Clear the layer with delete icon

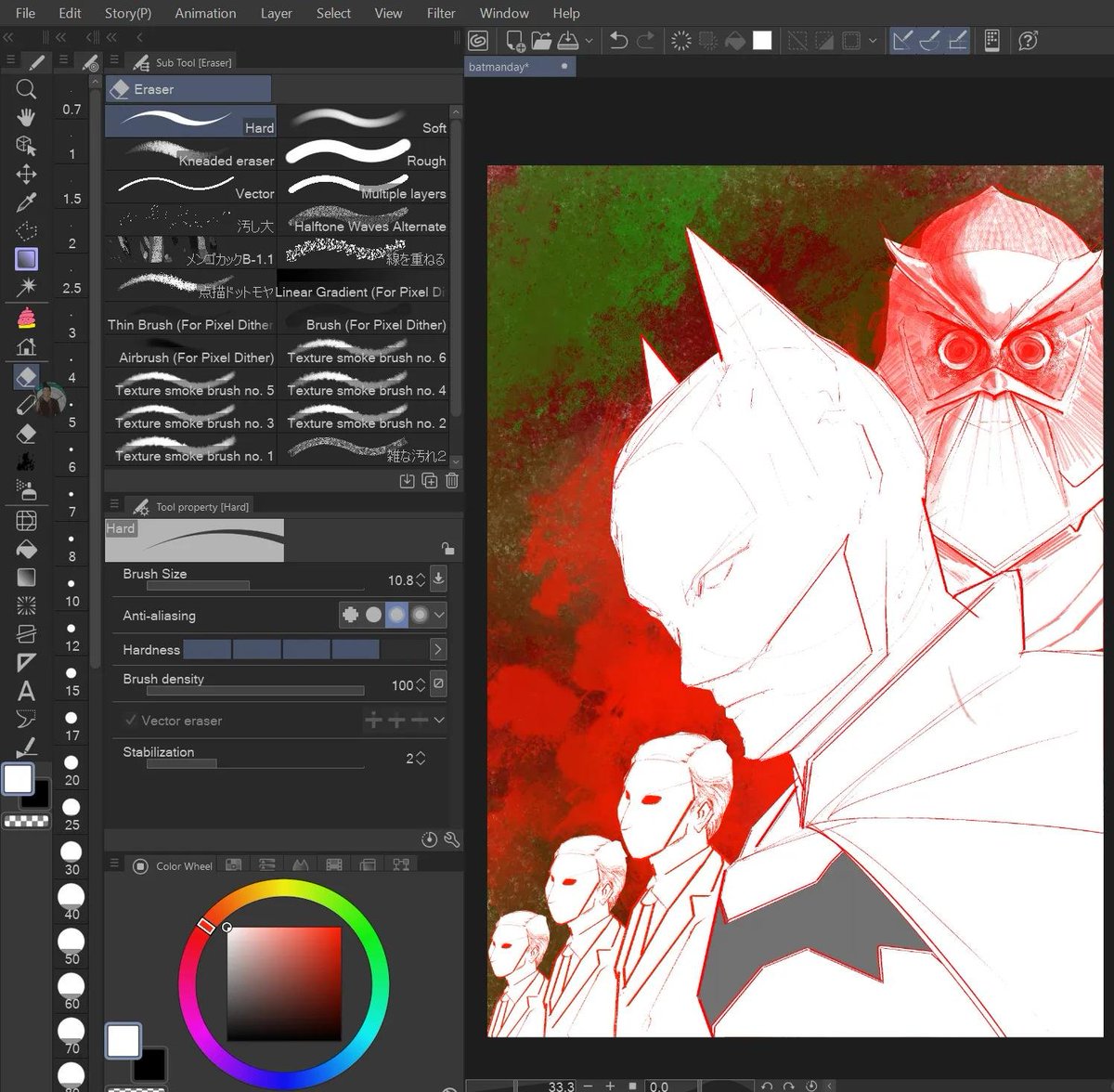pos(681,41)
